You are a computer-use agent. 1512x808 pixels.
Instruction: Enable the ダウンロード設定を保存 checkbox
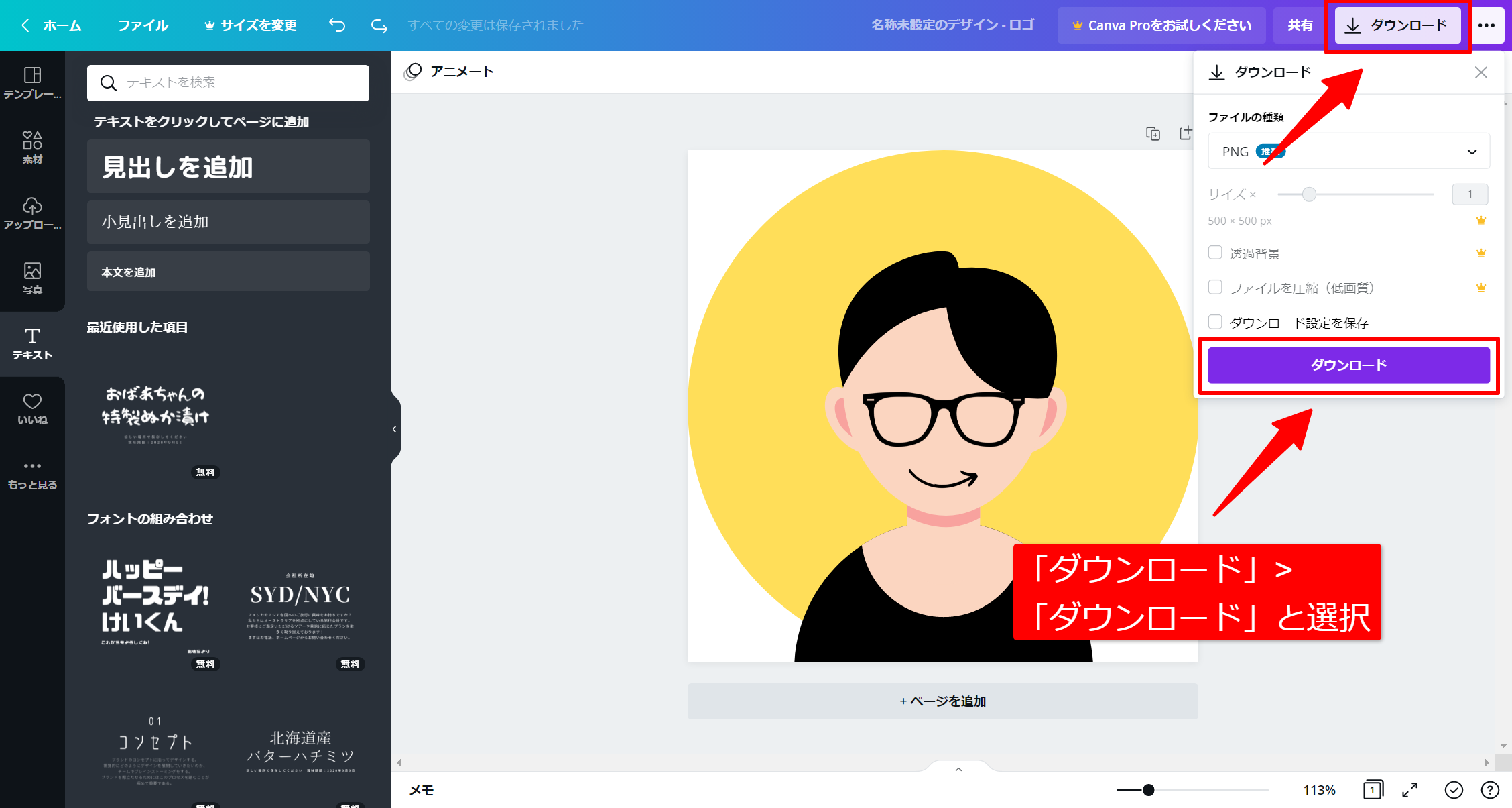1215,322
